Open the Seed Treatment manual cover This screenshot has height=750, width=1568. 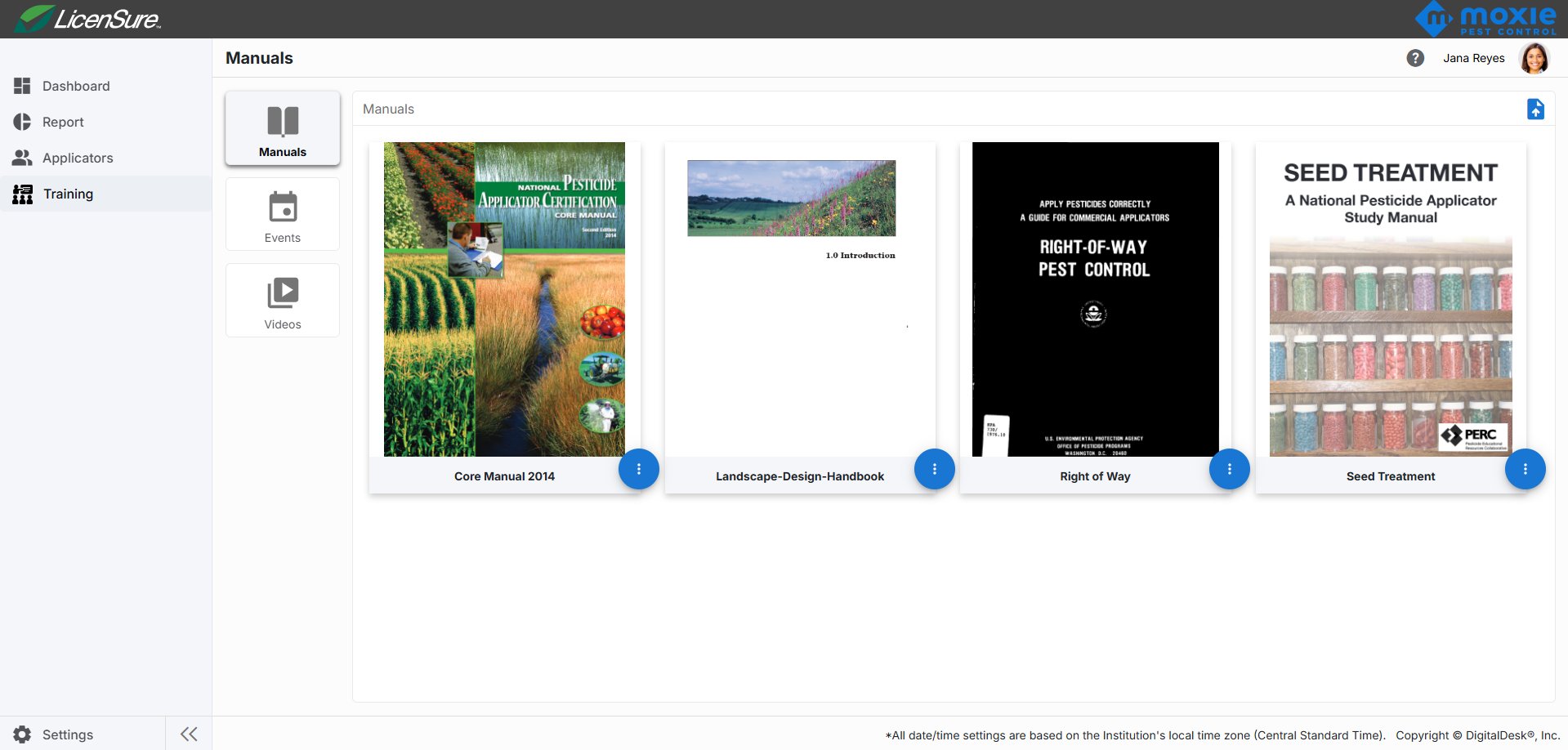click(x=1390, y=299)
